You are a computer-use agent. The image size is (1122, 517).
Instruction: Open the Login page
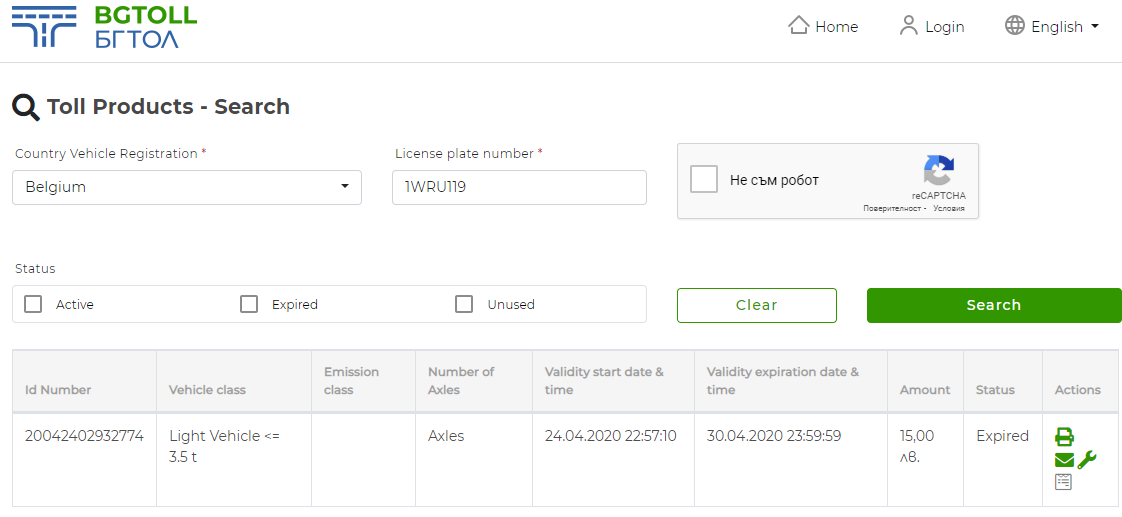click(944, 27)
